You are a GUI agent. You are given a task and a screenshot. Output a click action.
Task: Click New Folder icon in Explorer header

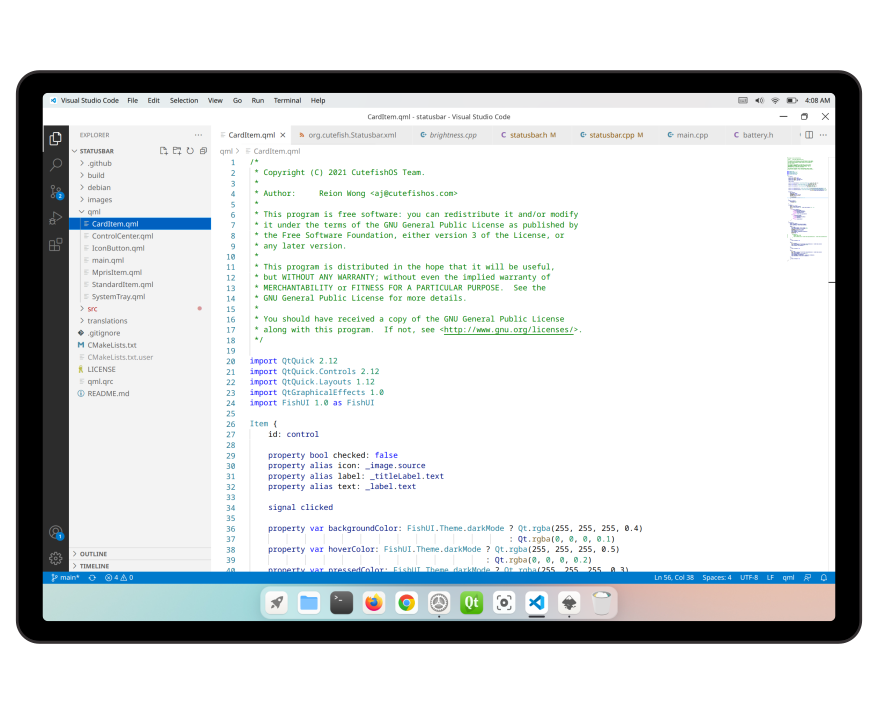[x=177, y=151]
